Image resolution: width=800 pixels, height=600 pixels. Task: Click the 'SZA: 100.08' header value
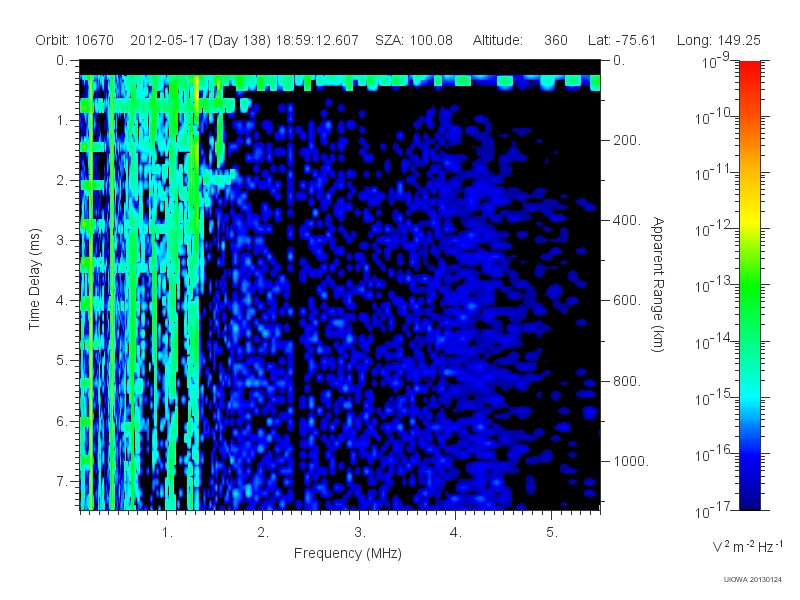click(x=414, y=40)
